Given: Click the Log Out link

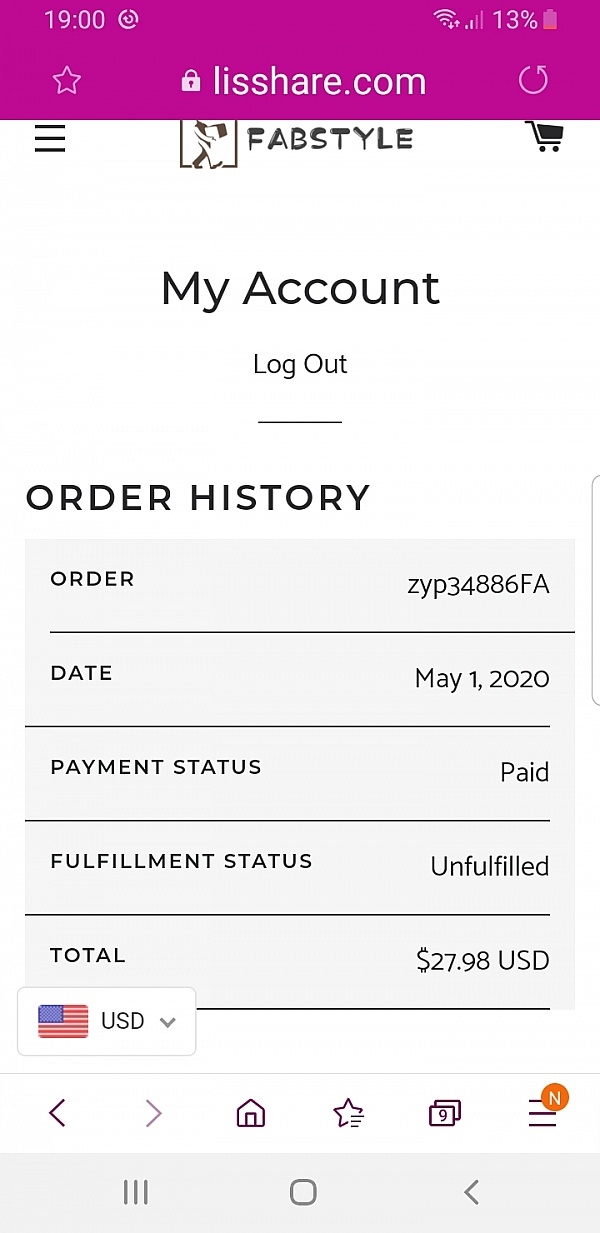Looking at the screenshot, I should click(299, 364).
